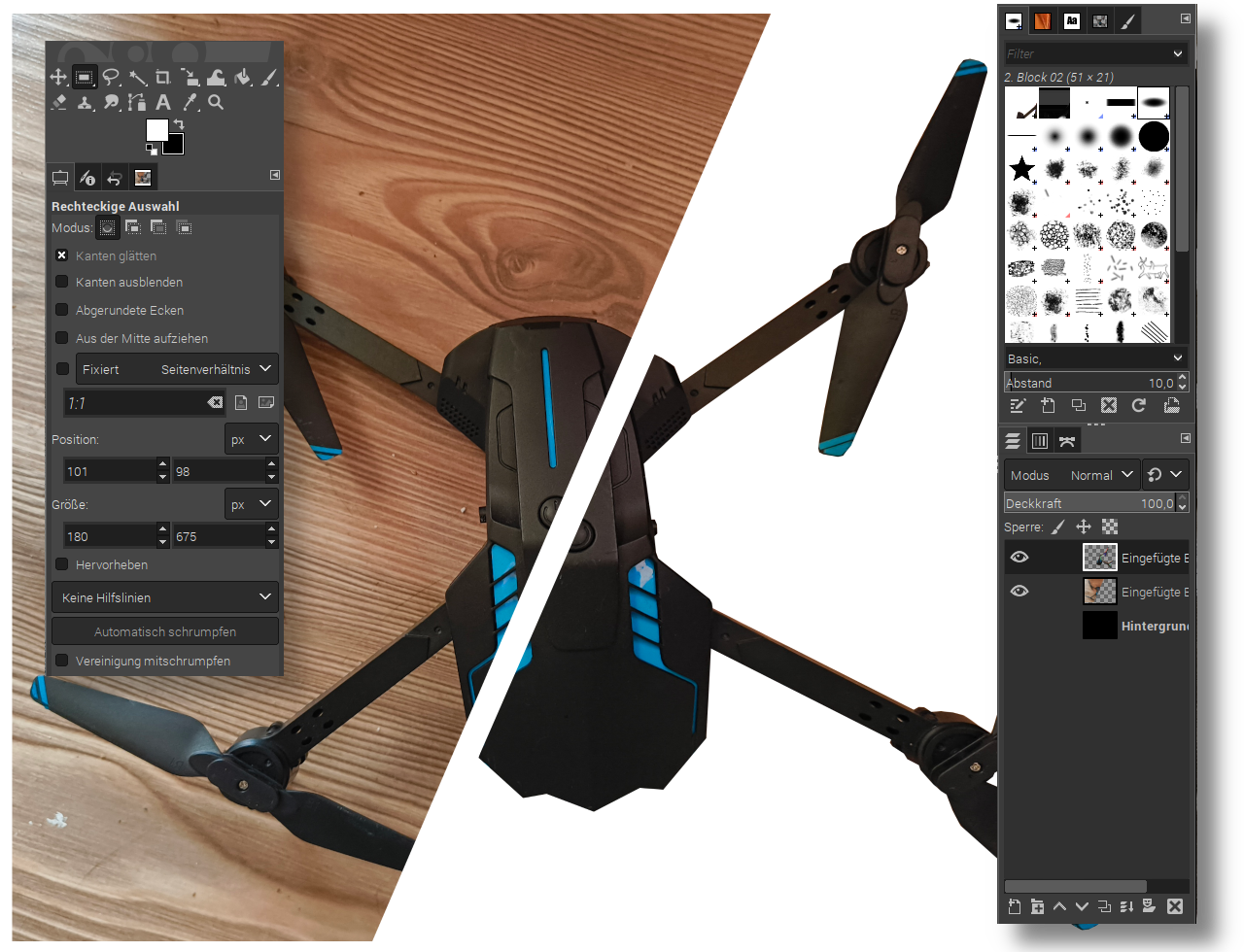The width and height of the screenshot is (1244, 952).
Task: Select the Paintbrush tool in the toolbox
Action: tap(269, 77)
